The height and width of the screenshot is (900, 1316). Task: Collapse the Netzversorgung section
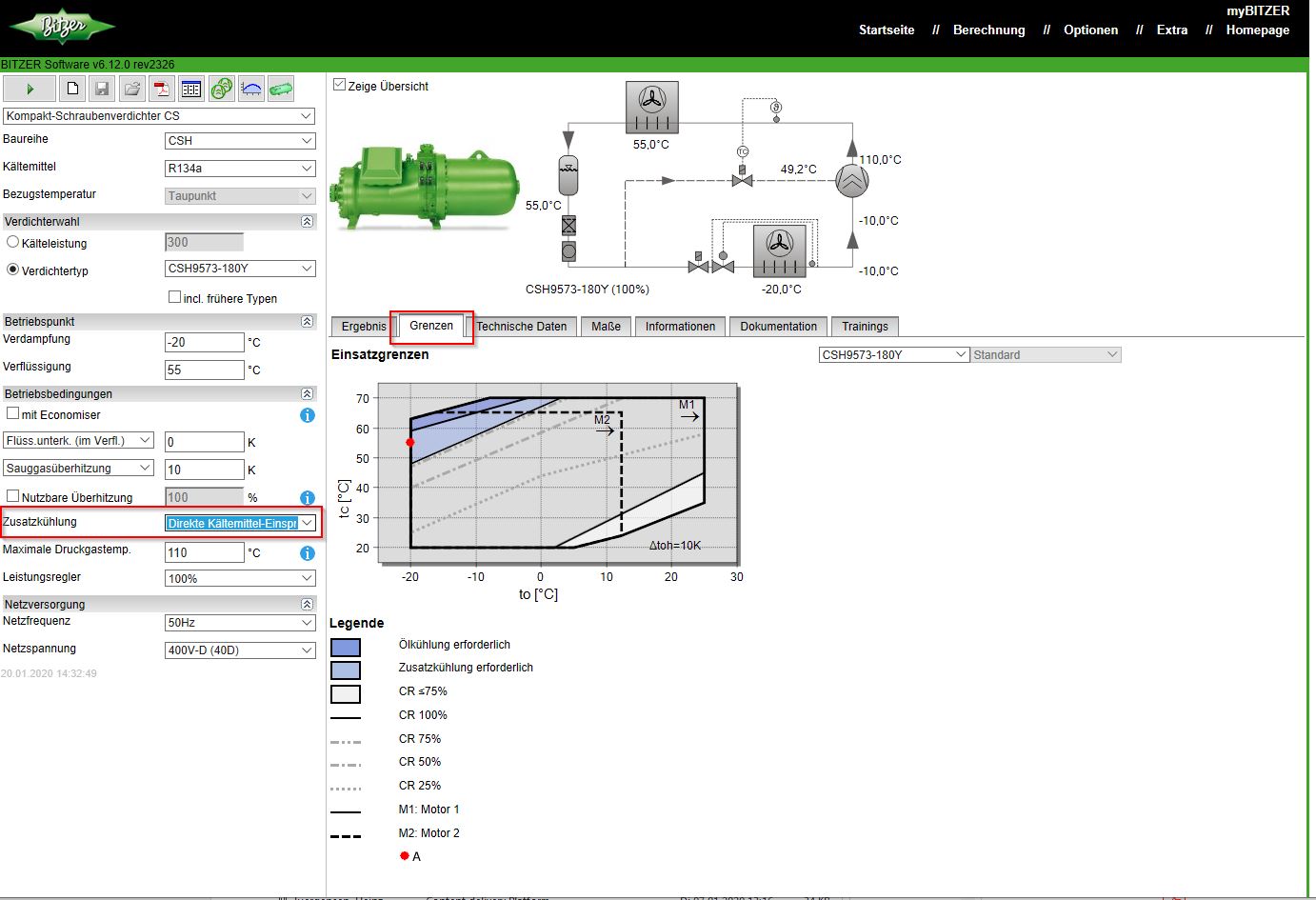(307, 604)
